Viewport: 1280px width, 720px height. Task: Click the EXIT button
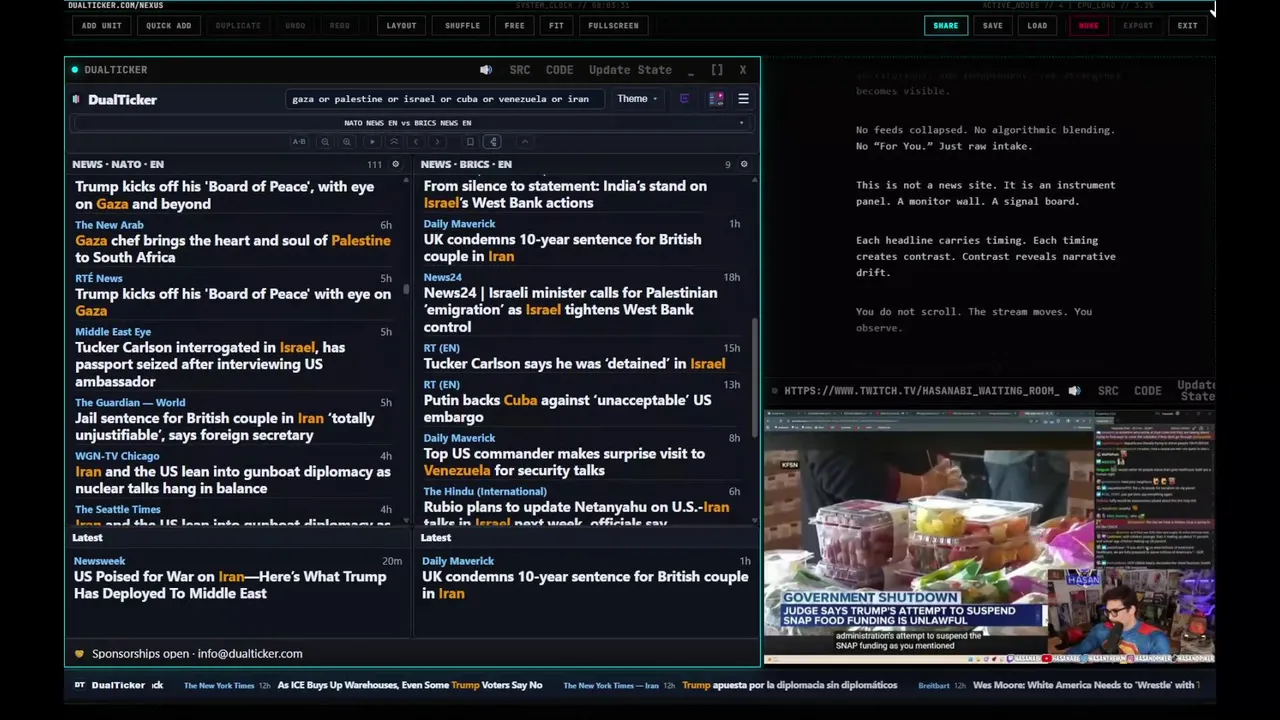[x=1187, y=25]
